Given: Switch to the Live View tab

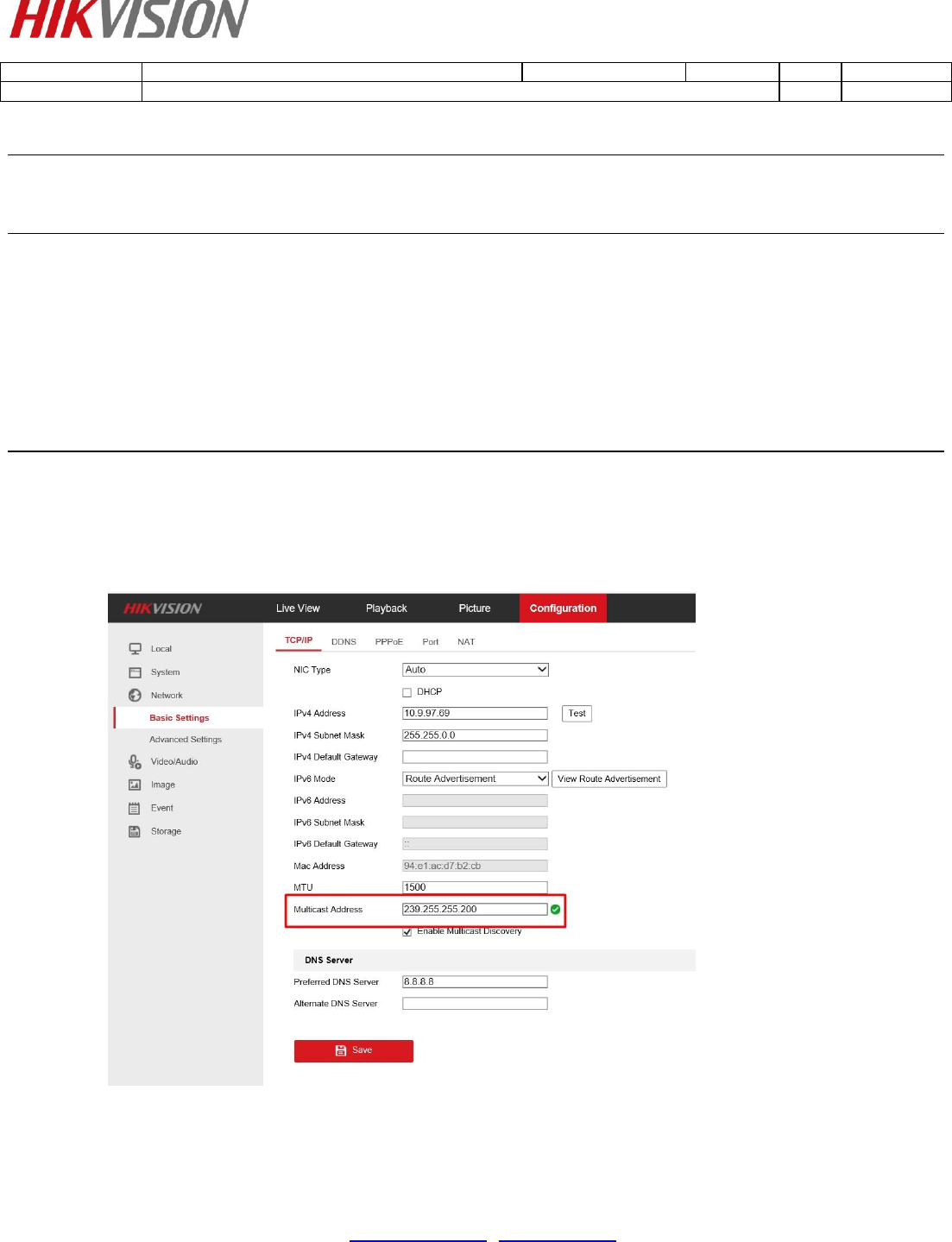Looking at the screenshot, I should pos(298,608).
